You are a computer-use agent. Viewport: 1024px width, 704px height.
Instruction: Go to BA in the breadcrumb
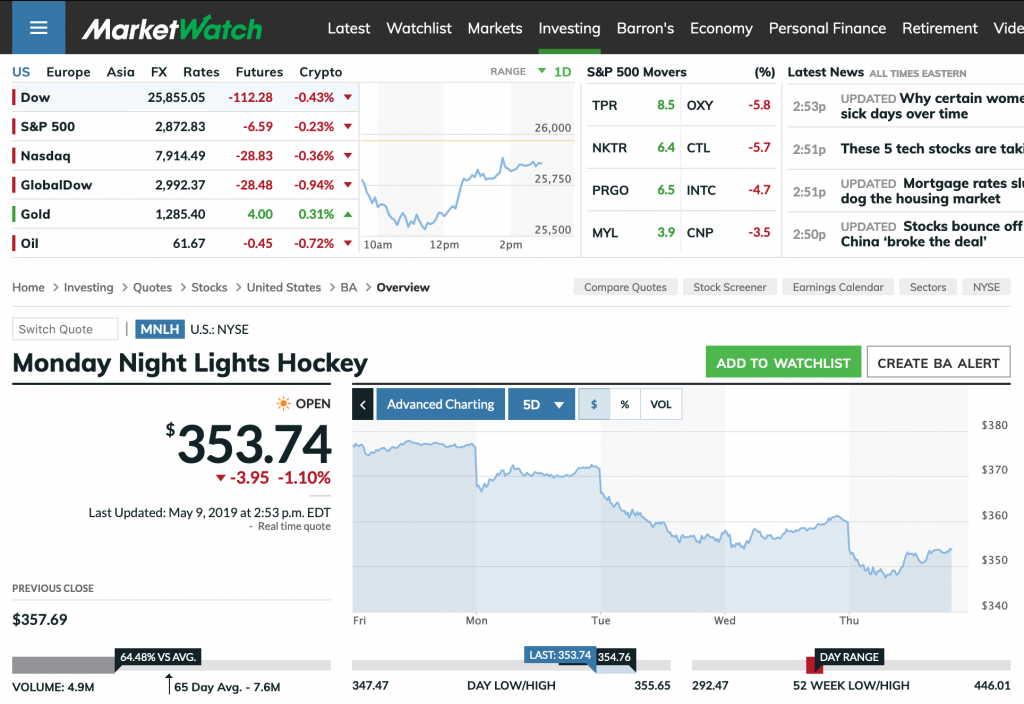pos(349,287)
